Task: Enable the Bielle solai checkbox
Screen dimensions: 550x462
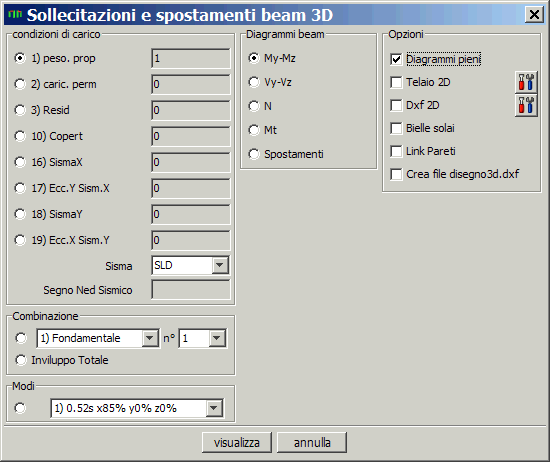Action: tap(396, 128)
